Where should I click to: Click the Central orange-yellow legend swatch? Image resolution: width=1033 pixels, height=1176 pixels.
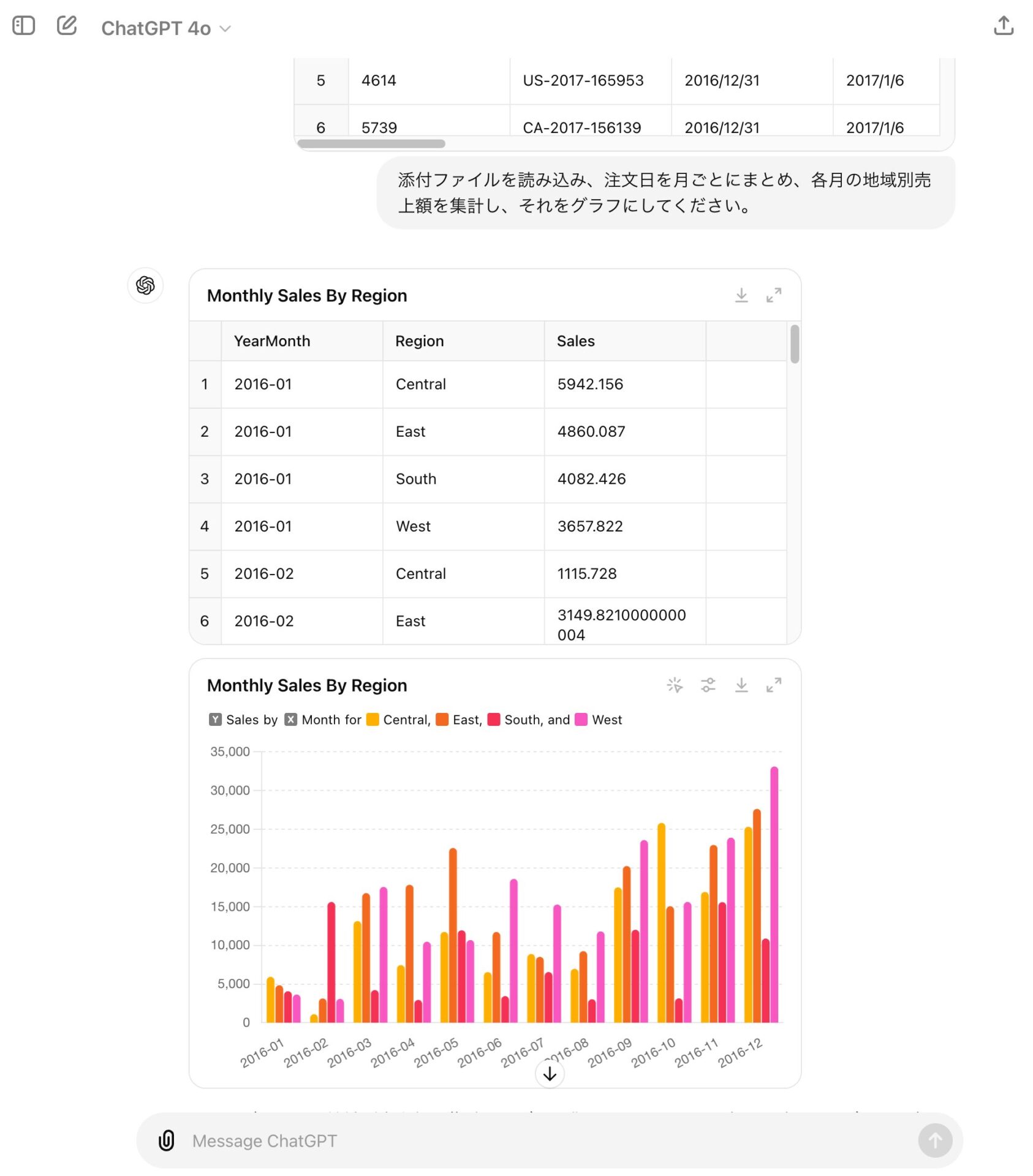tap(373, 720)
